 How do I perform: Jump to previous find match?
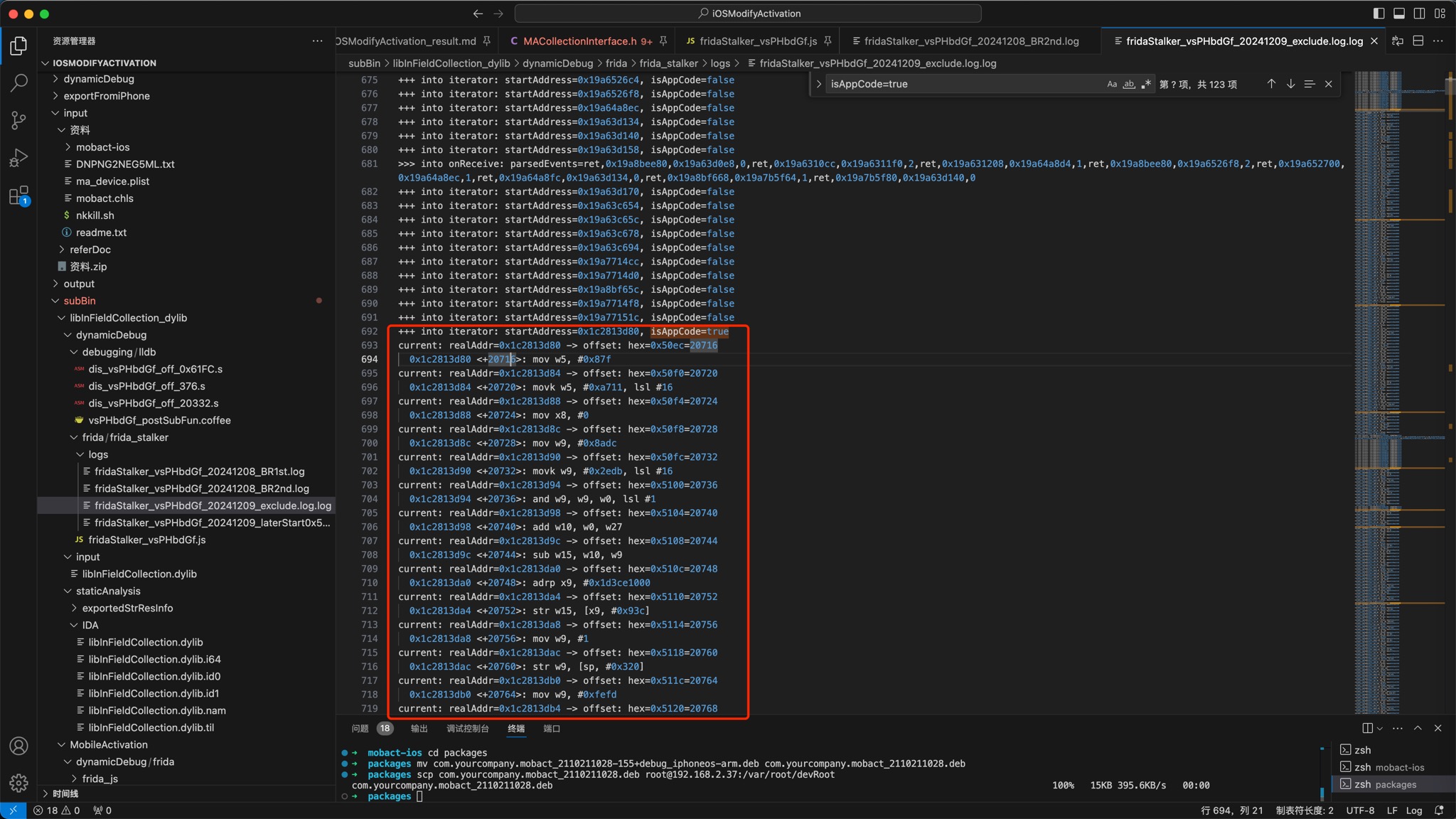1271,84
